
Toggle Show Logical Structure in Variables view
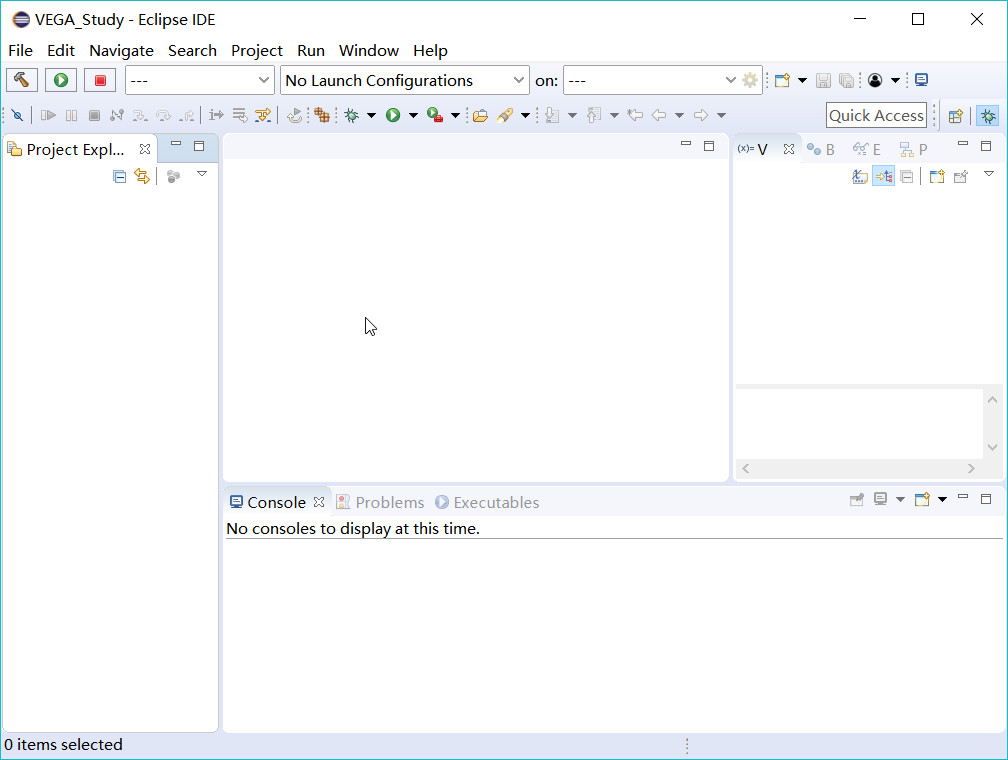[x=883, y=176]
